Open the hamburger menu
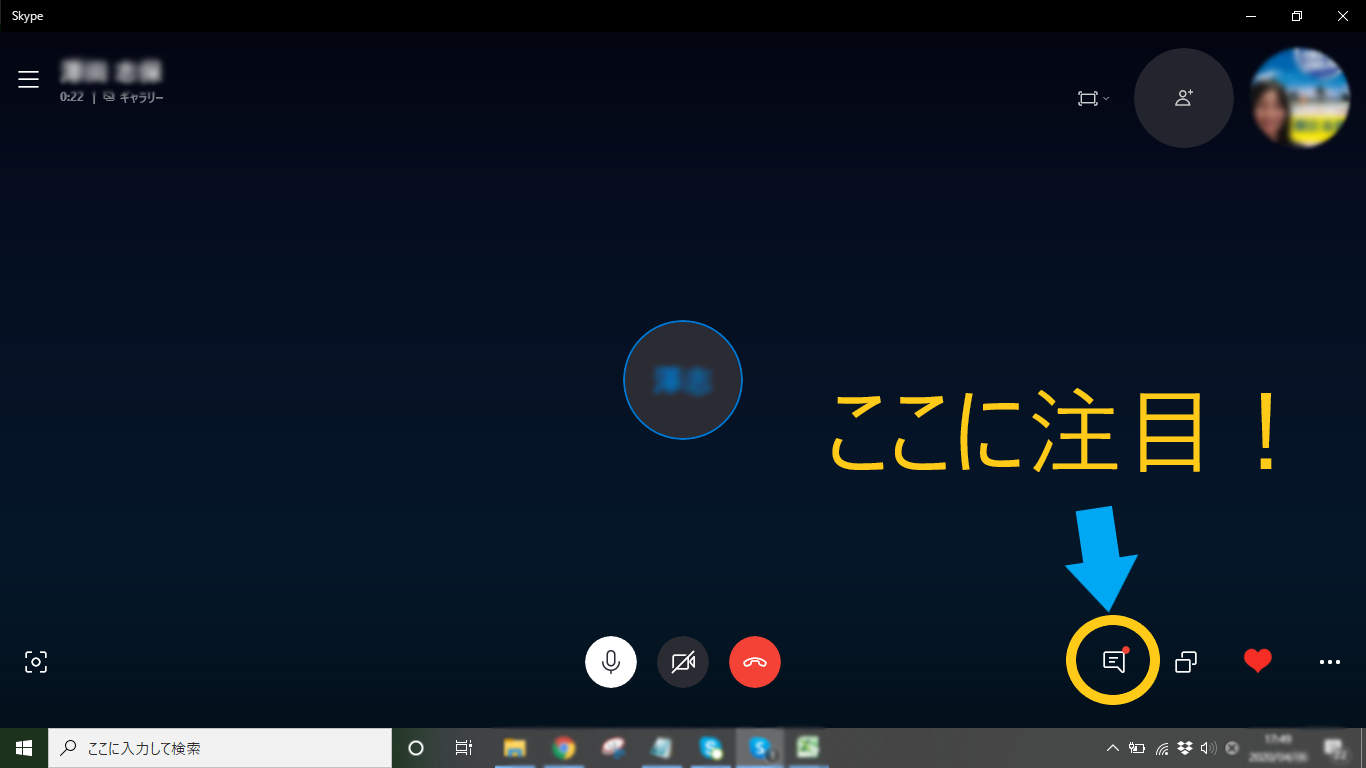The width and height of the screenshot is (1366, 768). [28, 80]
